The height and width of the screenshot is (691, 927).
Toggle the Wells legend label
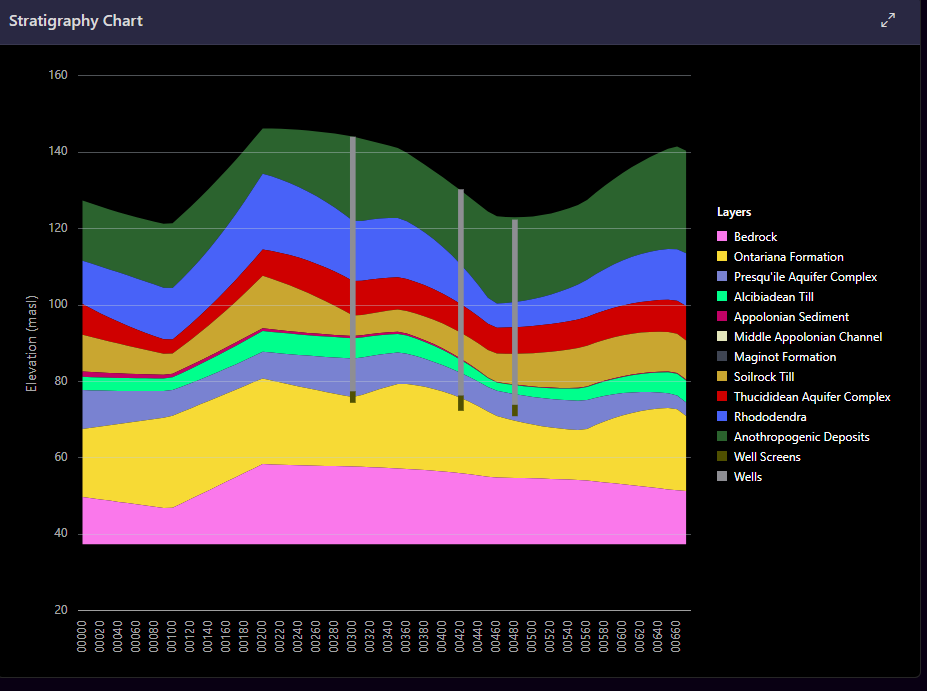[x=747, y=477]
